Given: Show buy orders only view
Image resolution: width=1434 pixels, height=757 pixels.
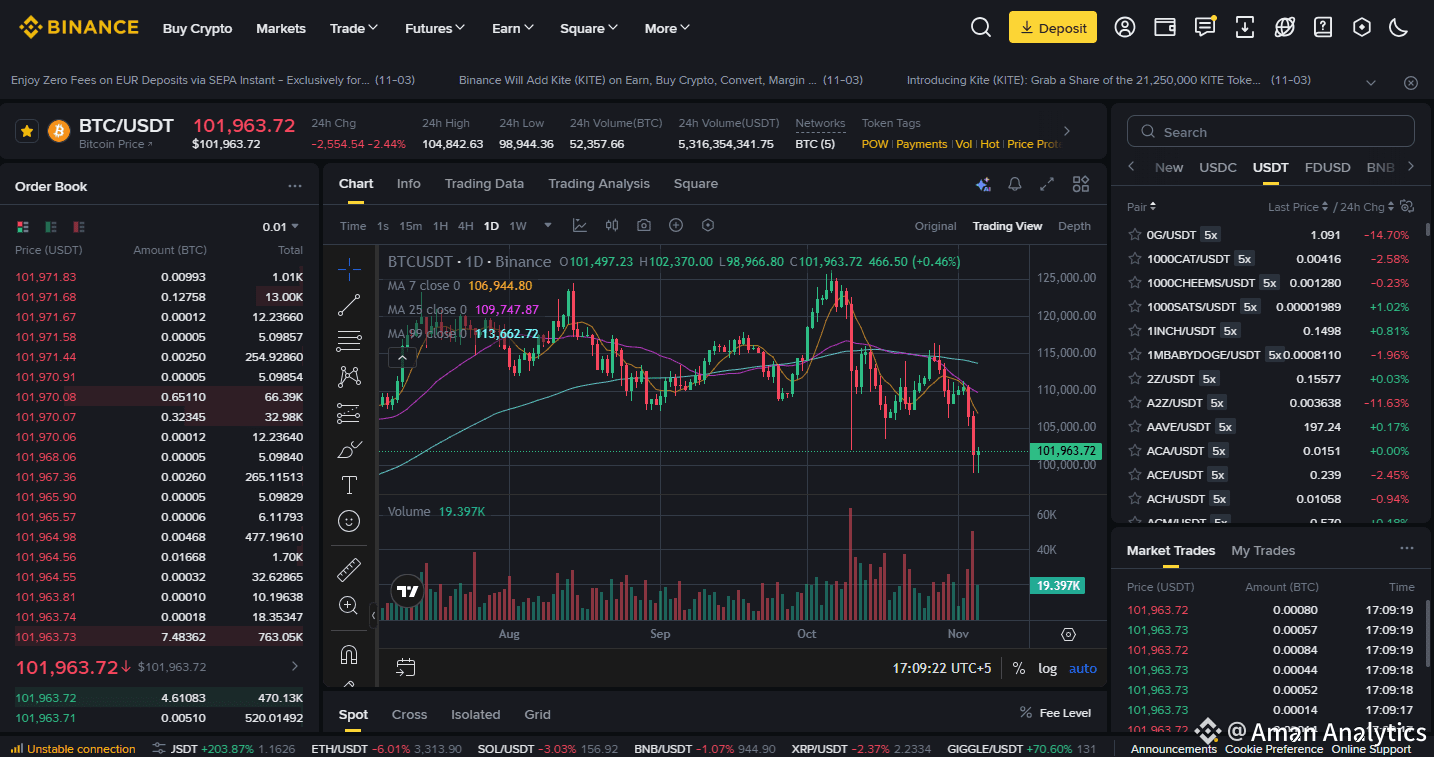Looking at the screenshot, I should pyautogui.click(x=51, y=227).
